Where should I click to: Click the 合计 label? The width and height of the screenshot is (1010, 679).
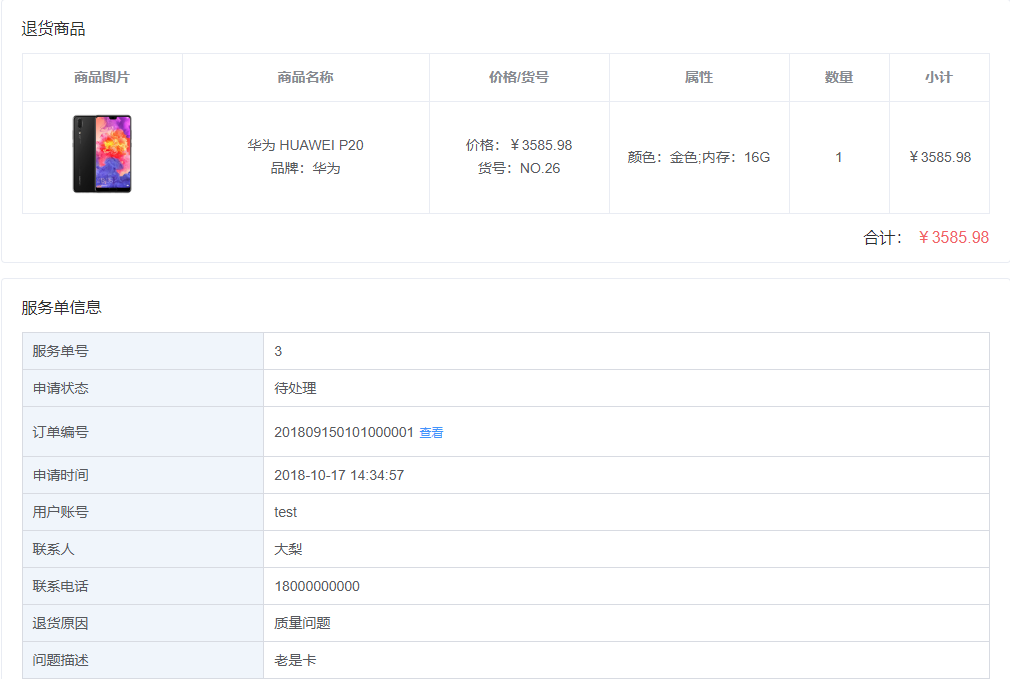882,238
